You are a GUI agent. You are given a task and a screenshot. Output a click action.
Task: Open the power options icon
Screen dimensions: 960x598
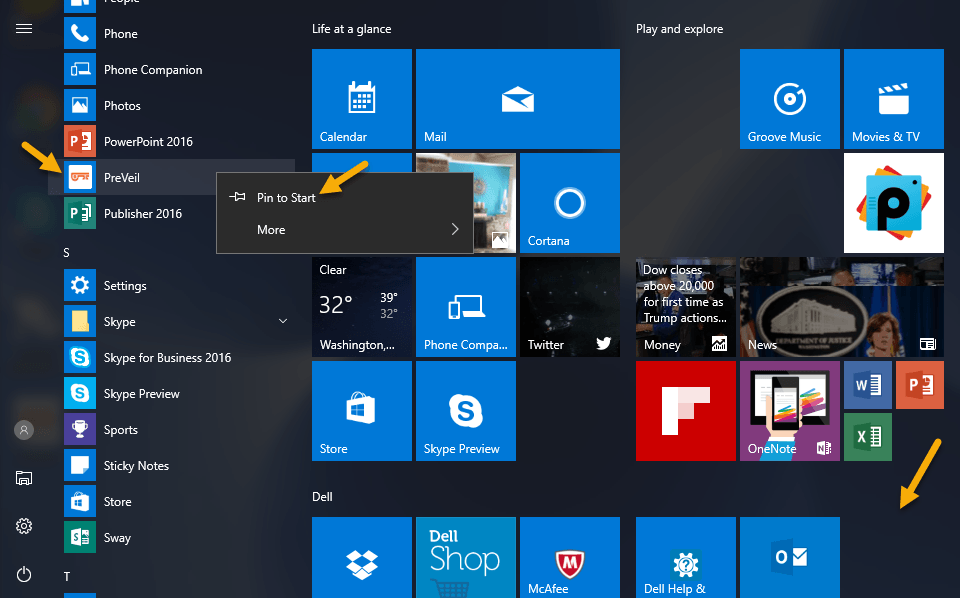click(x=23, y=574)
